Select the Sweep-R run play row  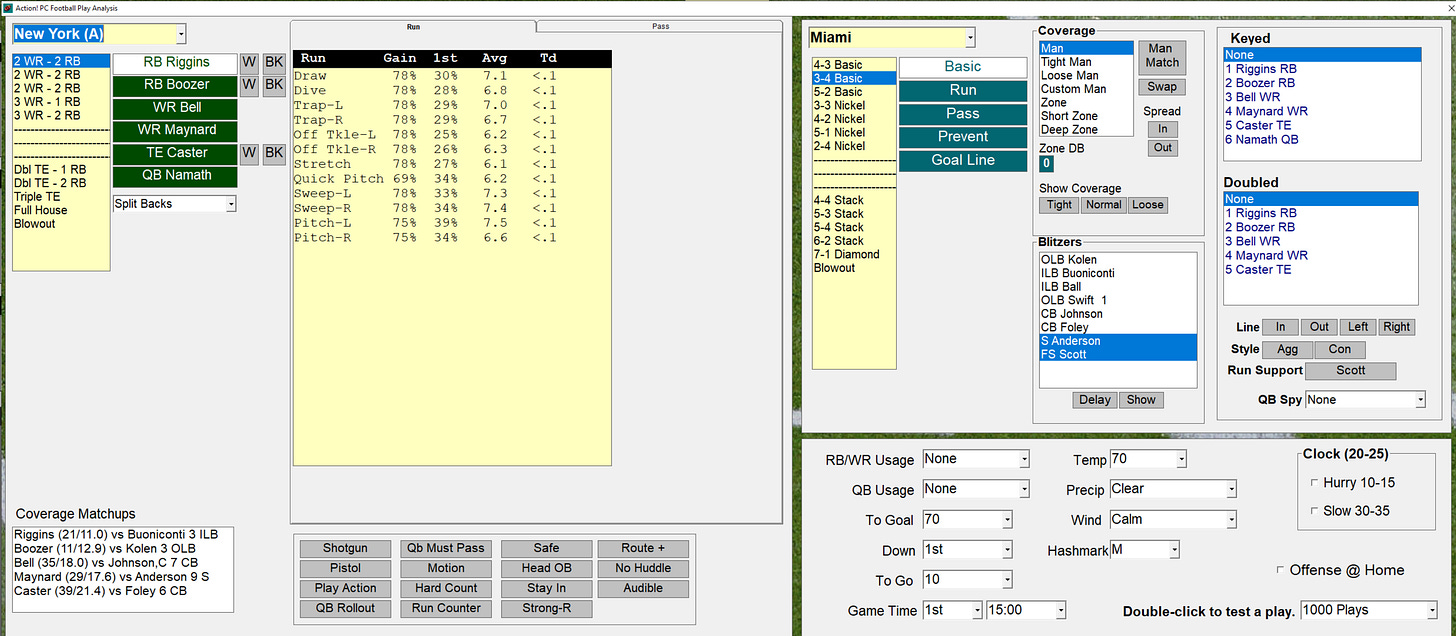click(x=451, y=208)
